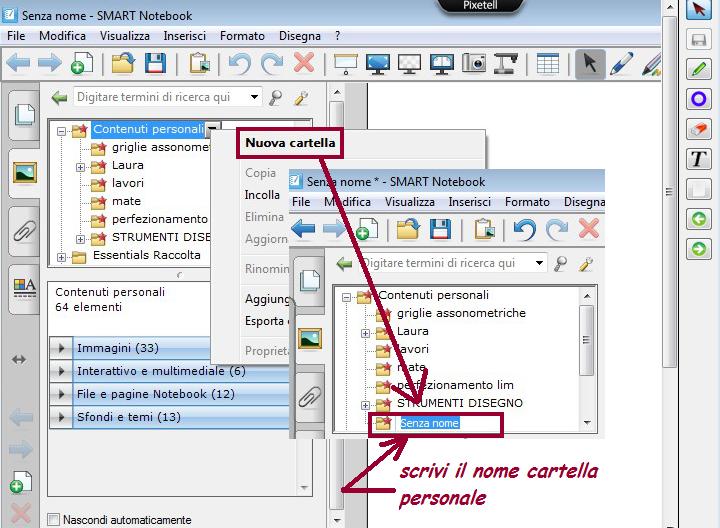Image resolution: width=720 pixels, height=528 pixels.
Task: Switch to full screen view icon
Action: click(x=378, y=64)
